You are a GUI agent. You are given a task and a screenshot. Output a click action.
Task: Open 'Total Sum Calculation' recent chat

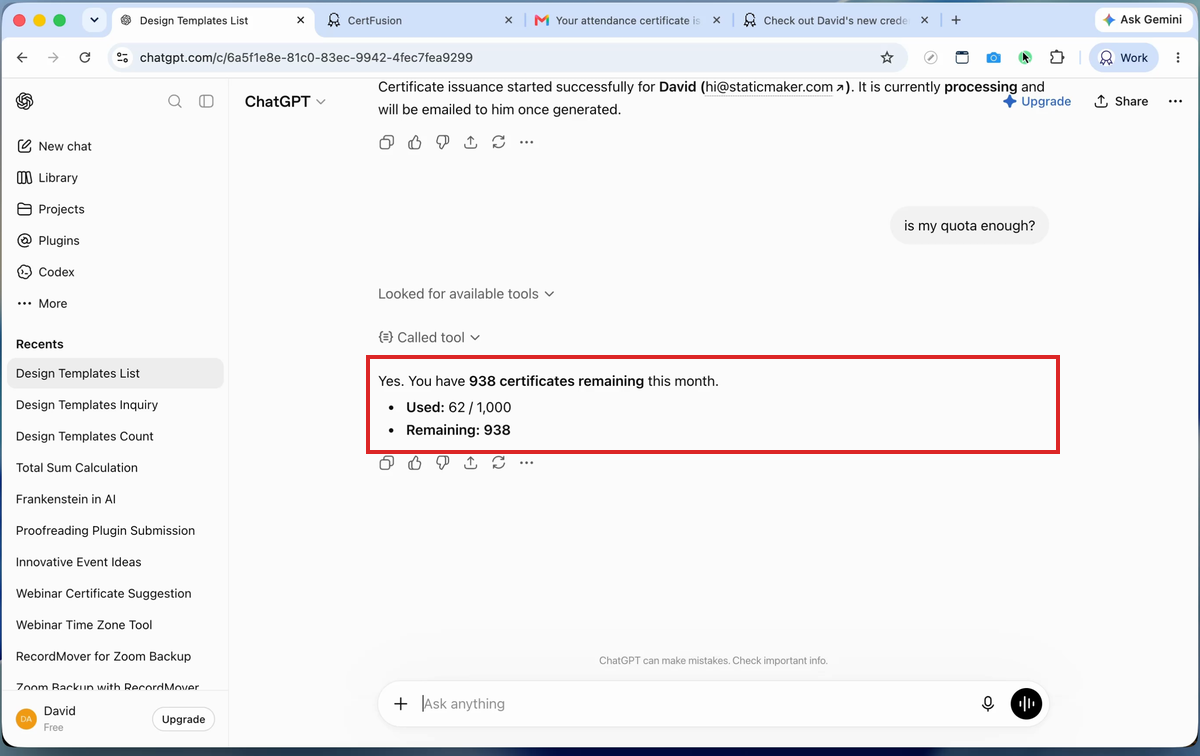pos(115,468)
